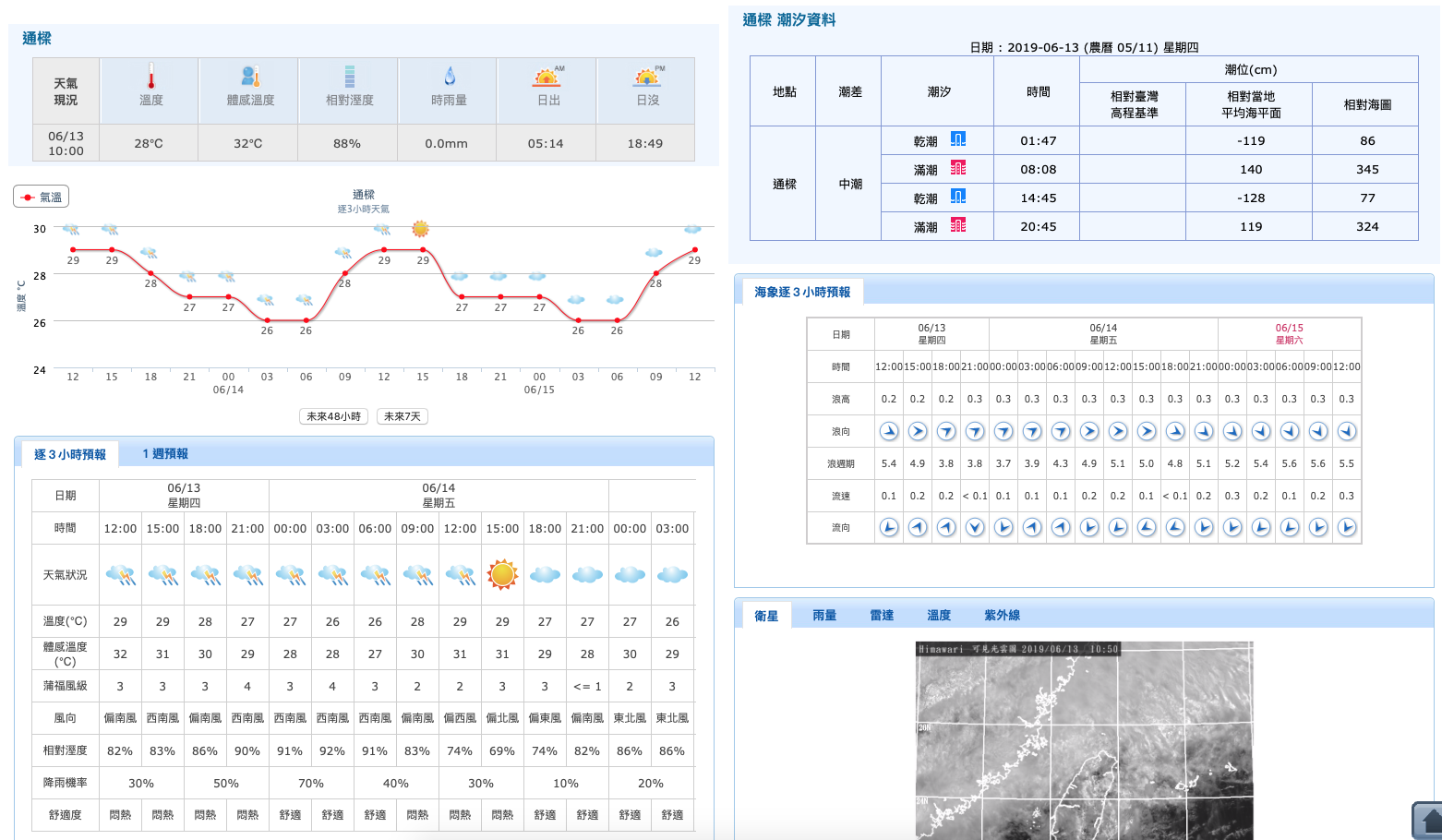This screenshot has height=840, width=1442.
Task: Click the 69% relative humidity cell
Action: point(502,750)
